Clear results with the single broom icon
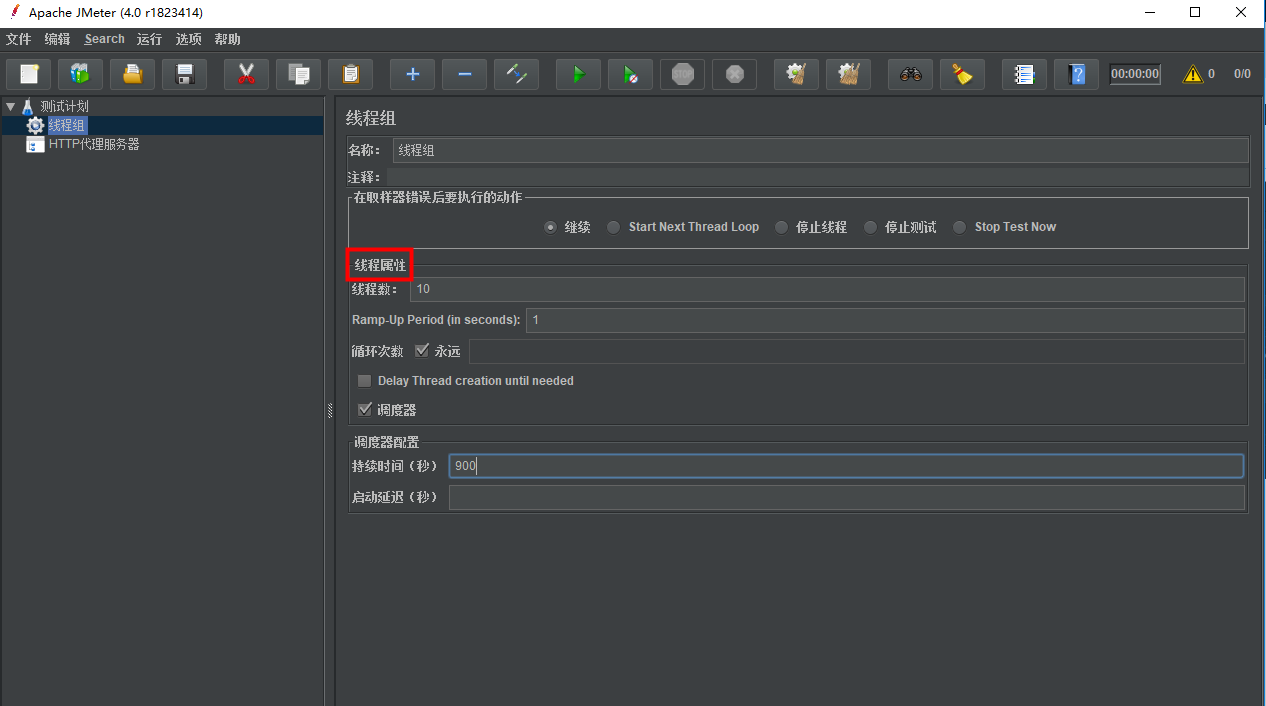 tap(796, 74)
